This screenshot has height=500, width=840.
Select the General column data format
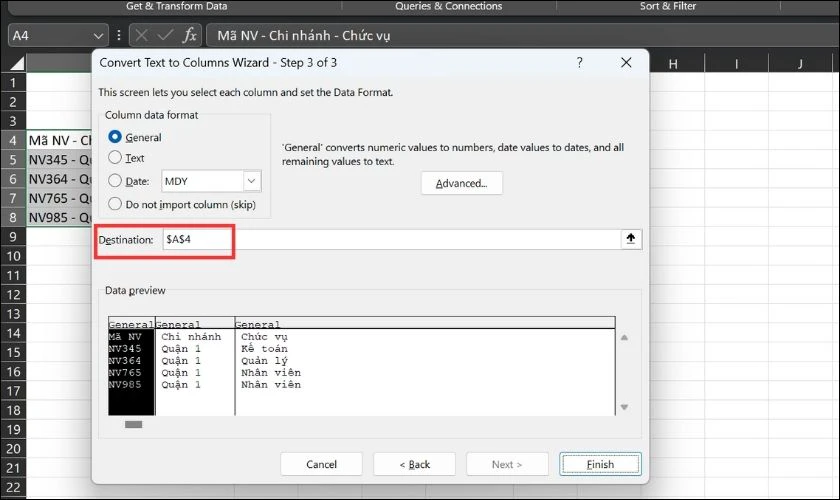115,137
